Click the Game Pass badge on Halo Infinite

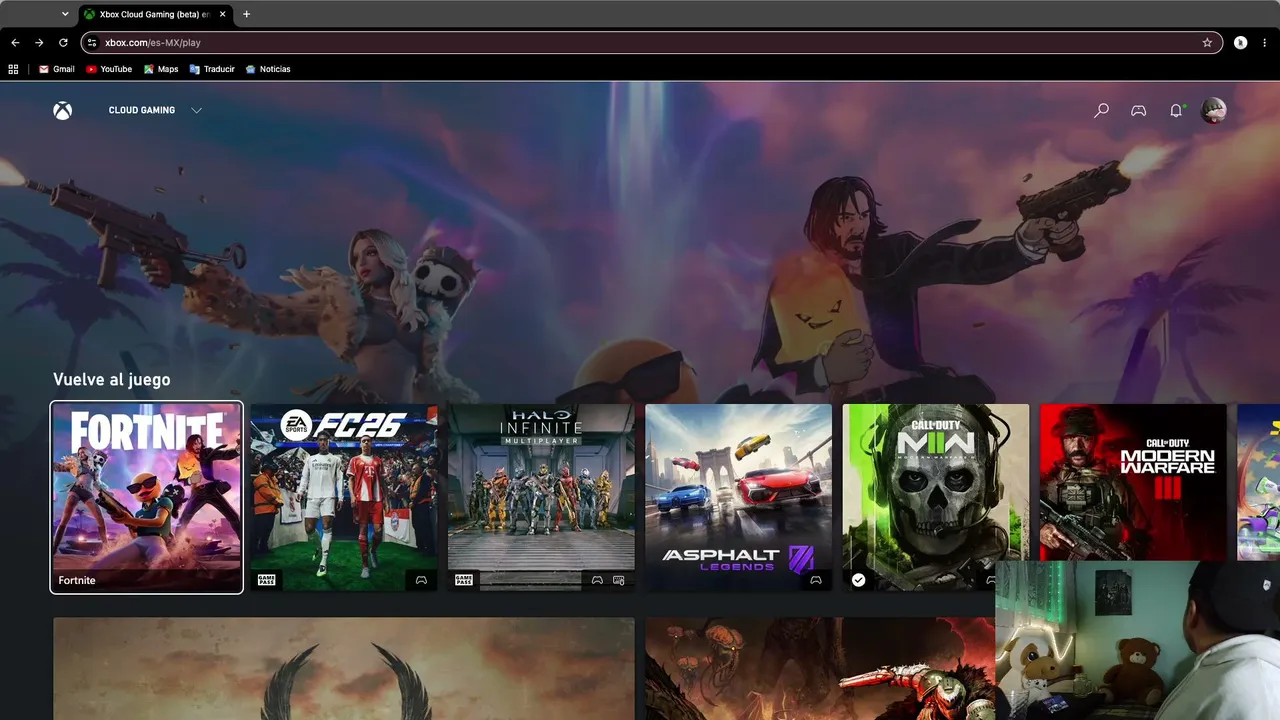coord(464,579)
